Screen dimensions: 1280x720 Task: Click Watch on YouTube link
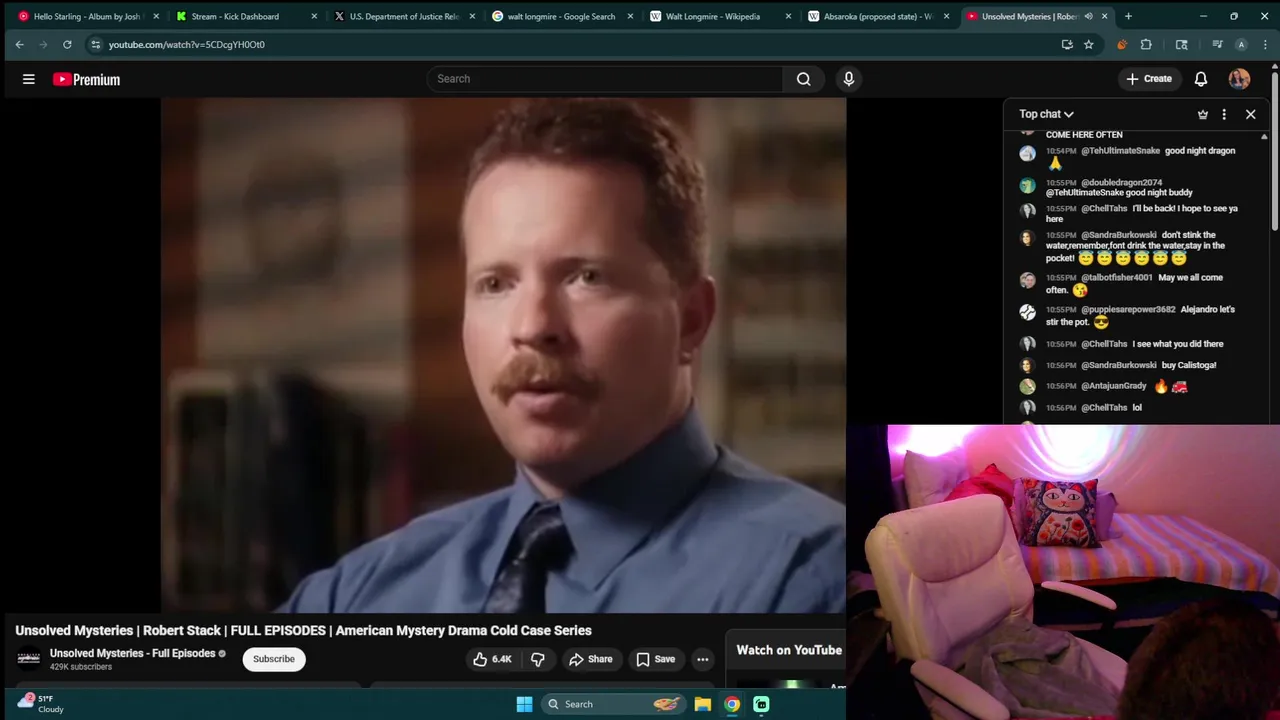coord(789,650)
